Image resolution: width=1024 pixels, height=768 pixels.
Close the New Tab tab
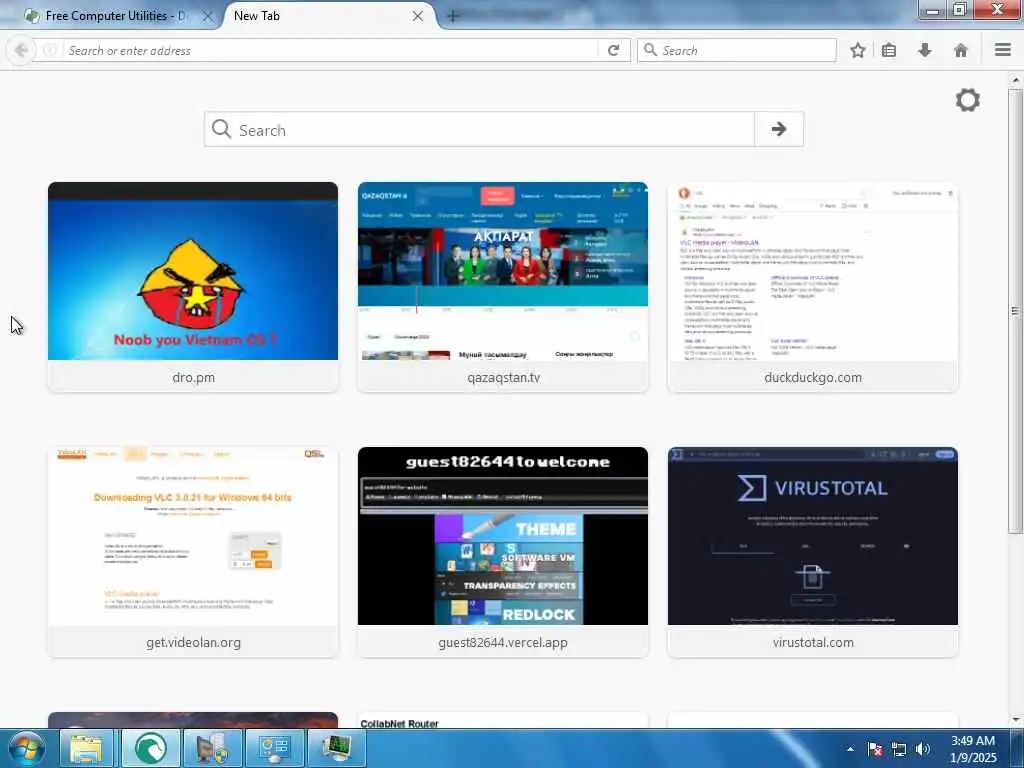click(418, 16)
